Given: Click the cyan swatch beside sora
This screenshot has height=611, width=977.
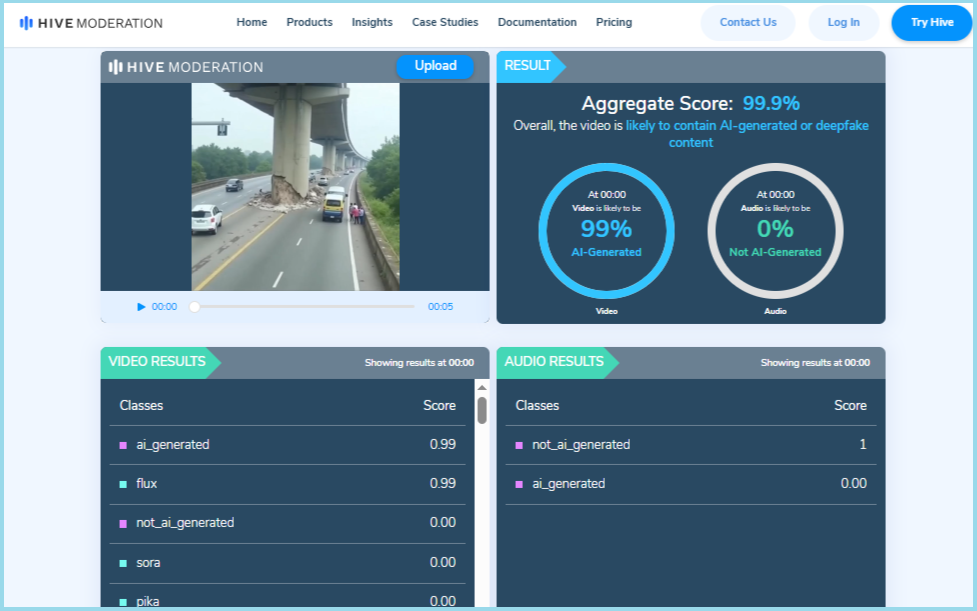Looking at the screenshot, I should pyautogui.click(x=123, y=564).
